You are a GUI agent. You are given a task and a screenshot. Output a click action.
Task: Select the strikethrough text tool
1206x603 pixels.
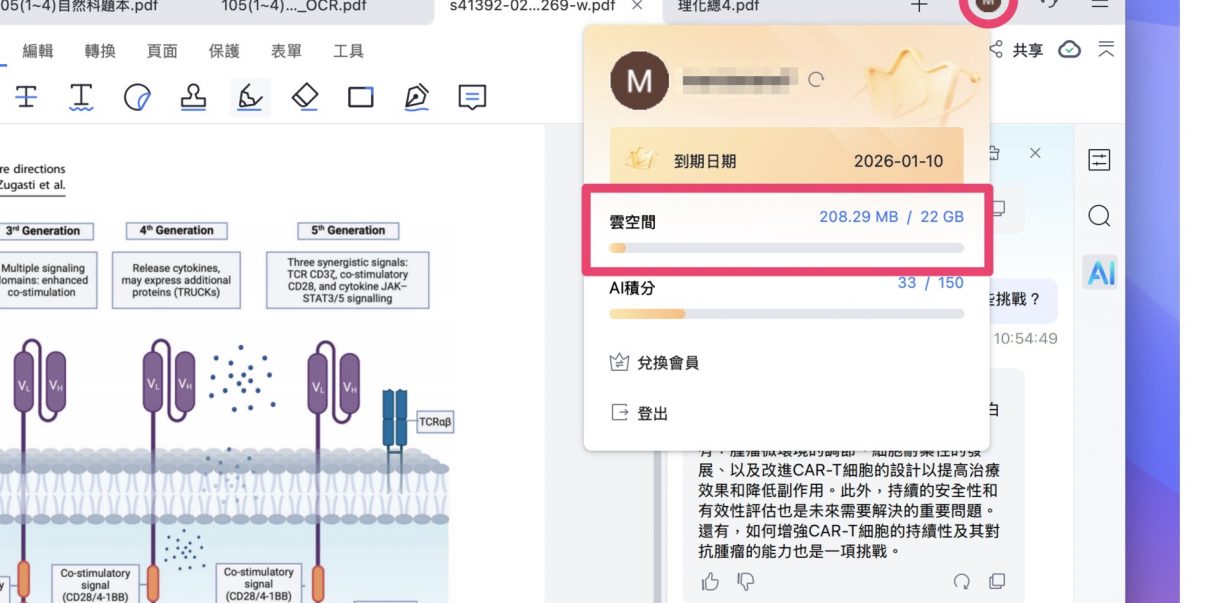tap(26, 96)
